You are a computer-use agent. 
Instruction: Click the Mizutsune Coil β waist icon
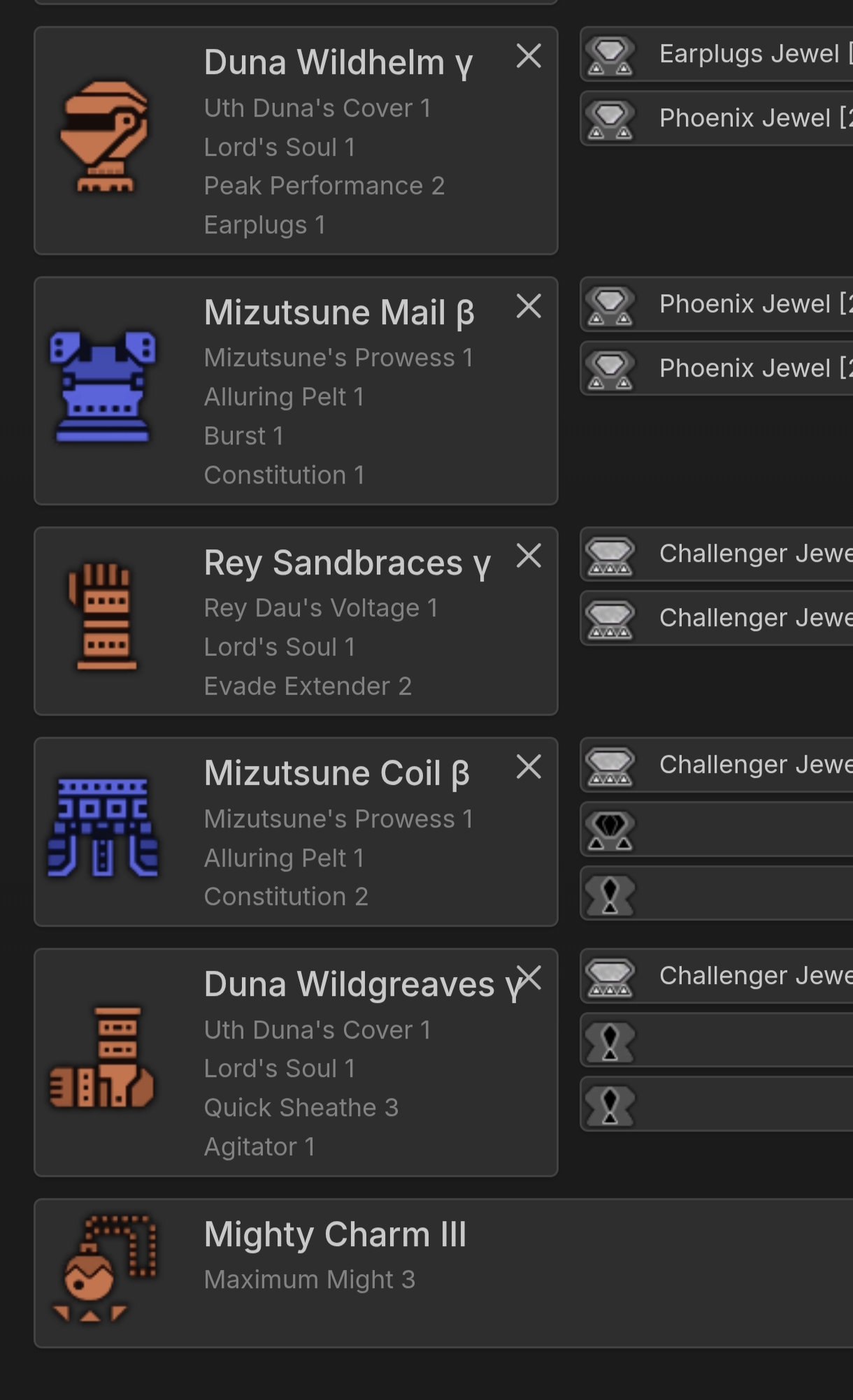(103, 828)
